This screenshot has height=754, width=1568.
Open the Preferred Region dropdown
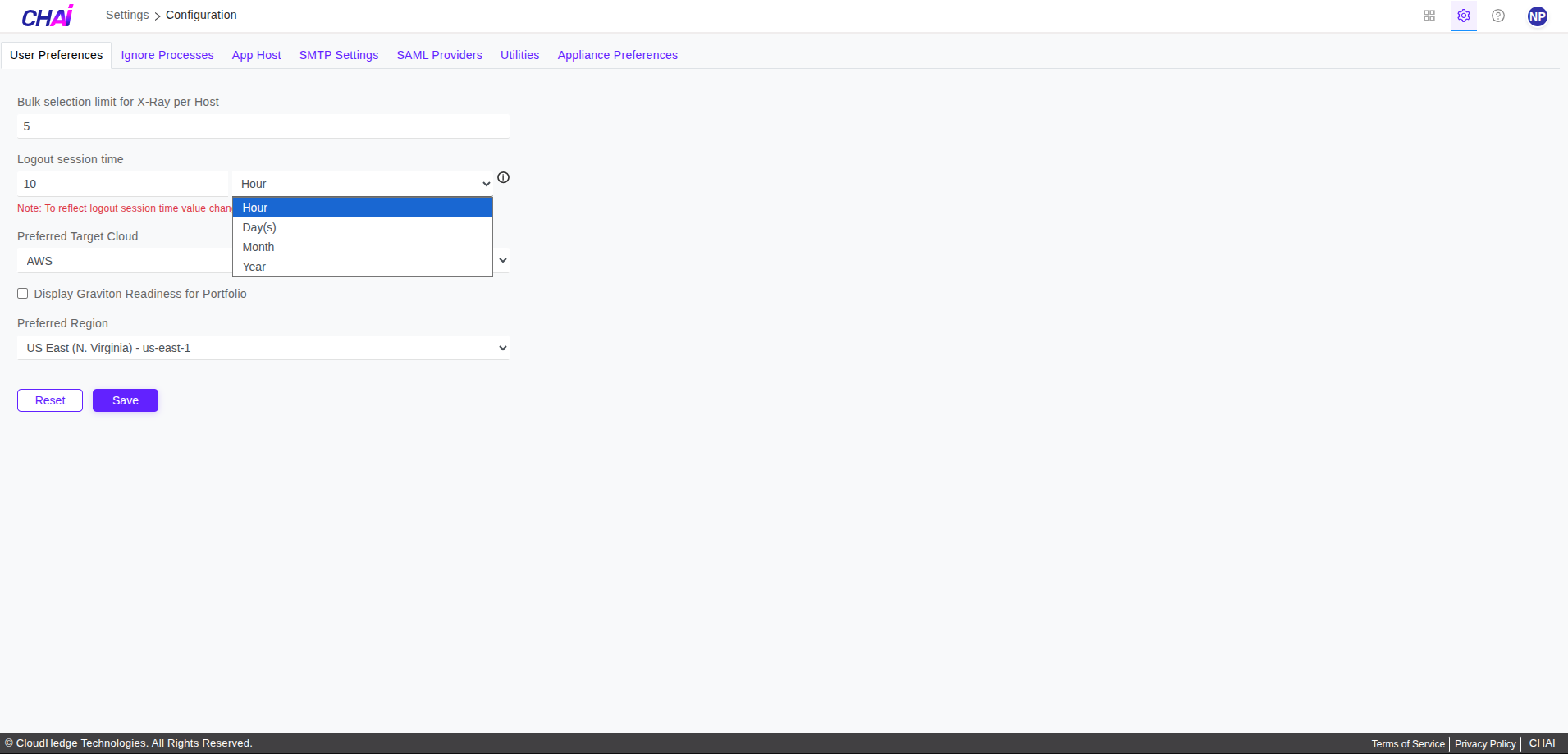pyautogui.click(x=263, y=348)
